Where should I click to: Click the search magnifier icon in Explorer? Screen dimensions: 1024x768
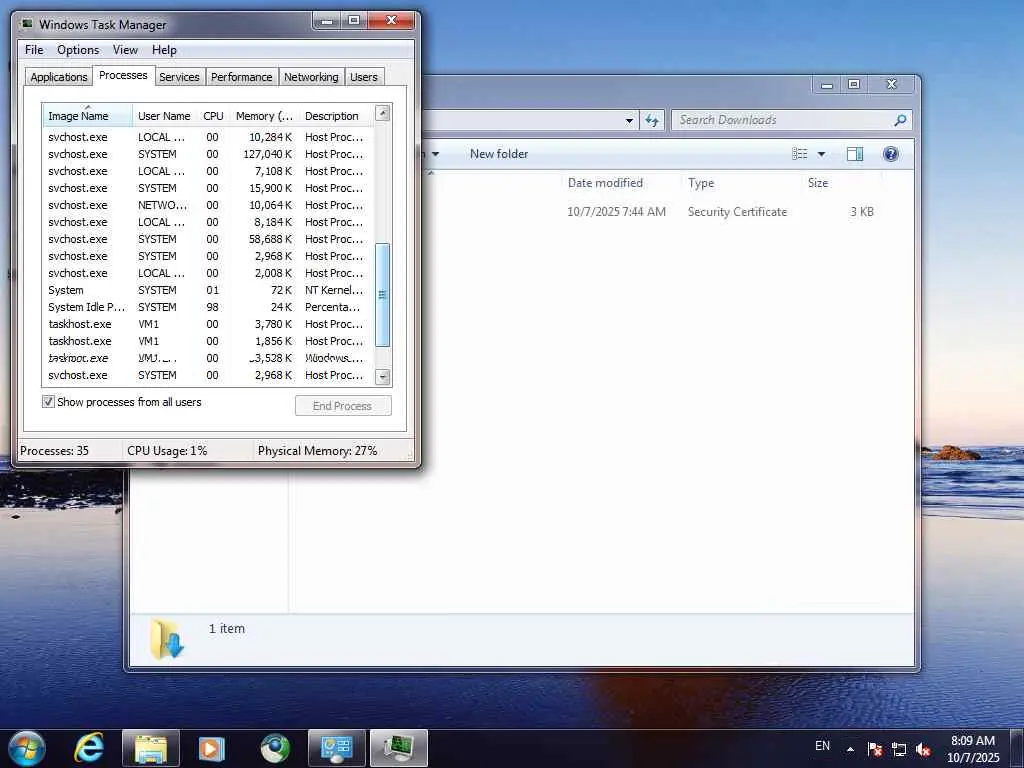pos(900,120)
